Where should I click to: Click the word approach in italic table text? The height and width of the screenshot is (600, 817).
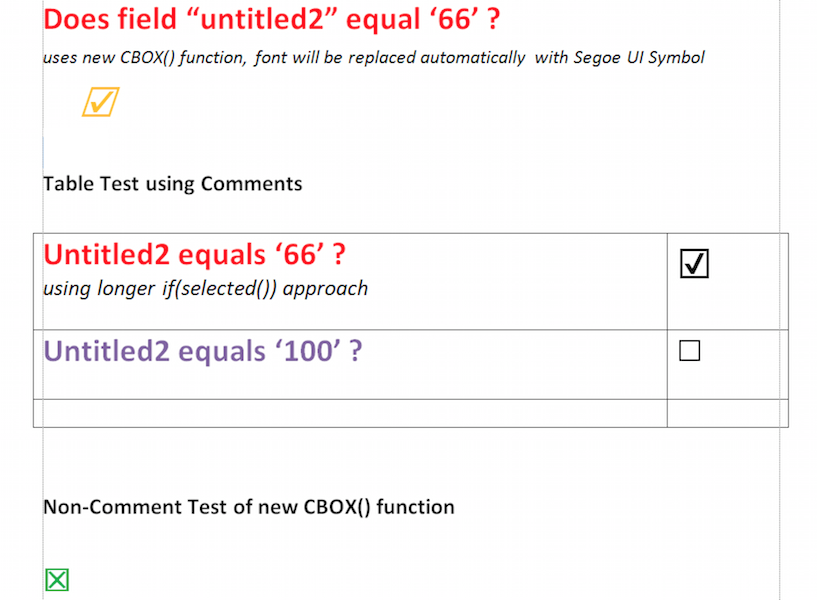tap(325, 289)
